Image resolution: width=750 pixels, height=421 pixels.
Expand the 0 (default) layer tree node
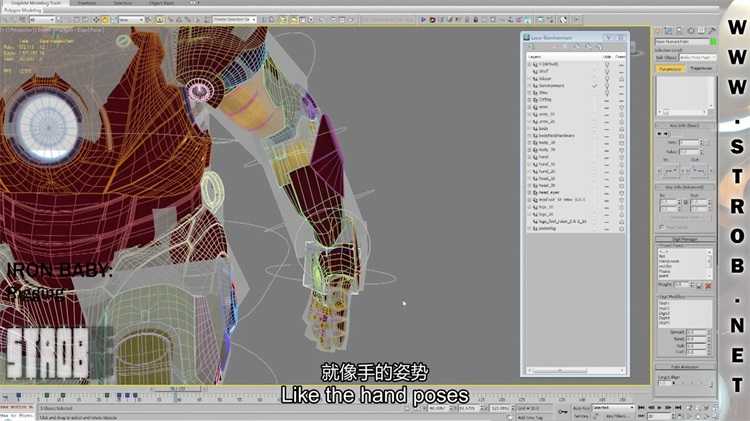point(529,64)
